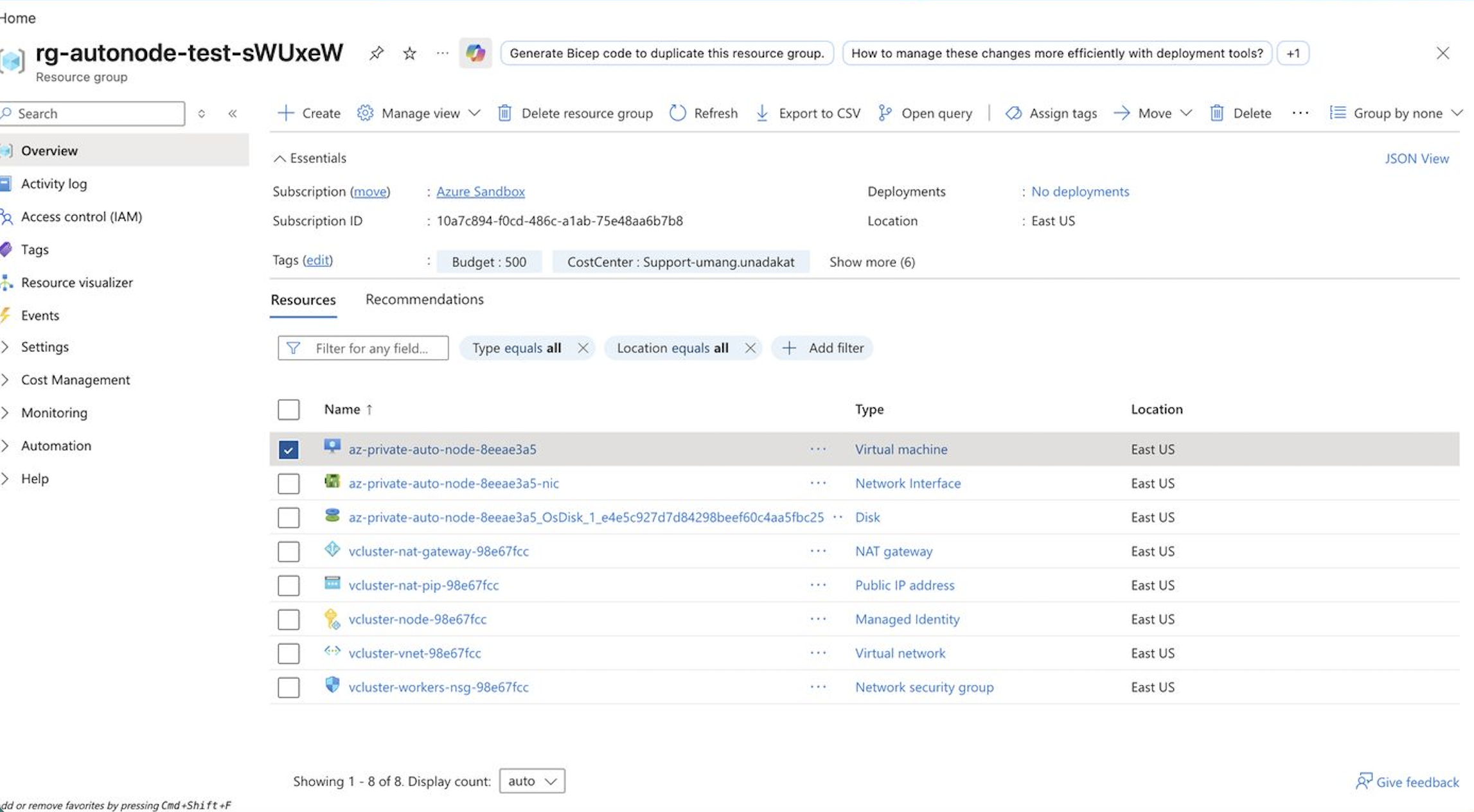Image resolution: width=1474 pixels, height=812 pixels.
Task: Click the Create plus icon
Action: coord(285,113)
